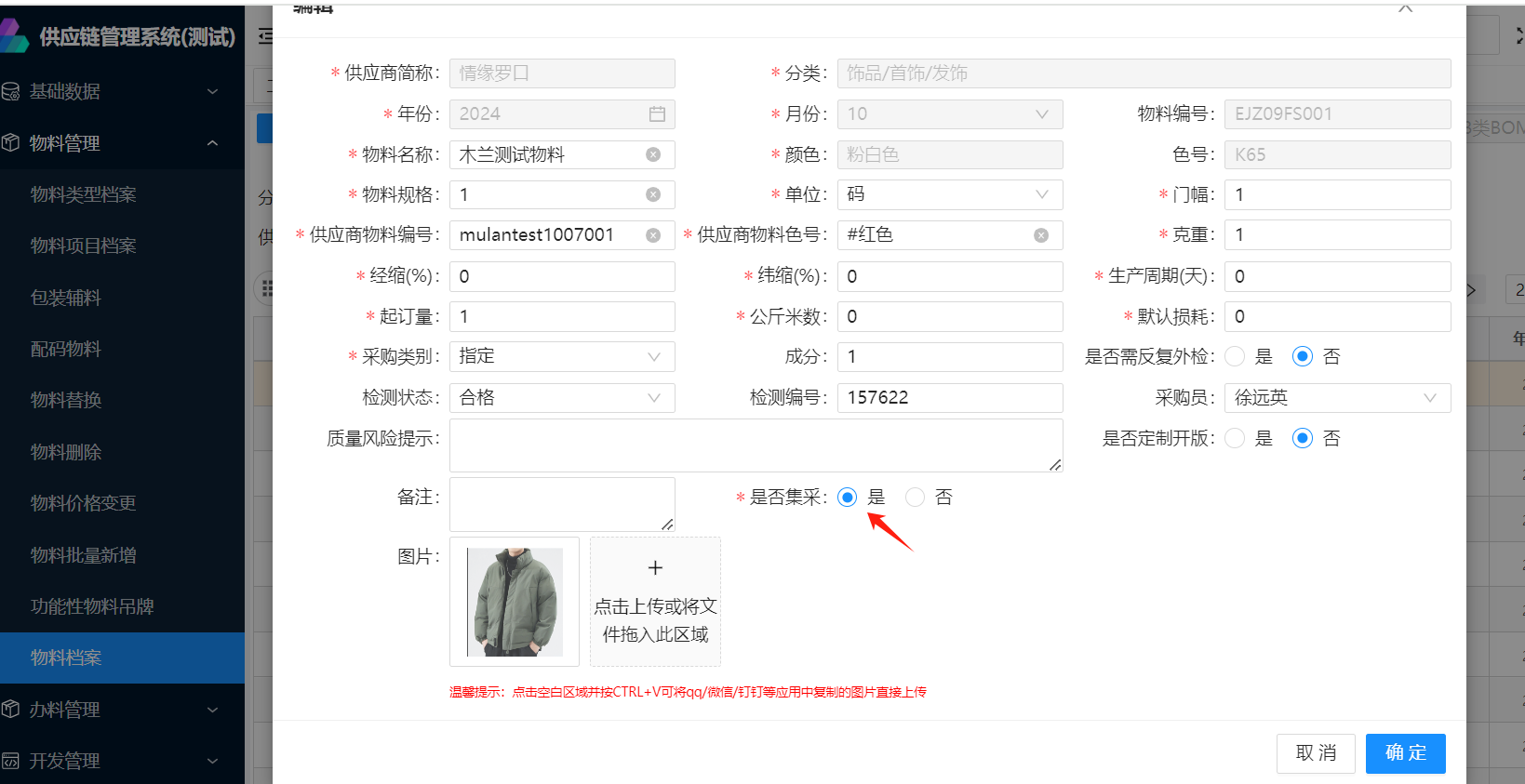Select 否 for 是否集采
1525x784 pixels.
click(916, 498)
